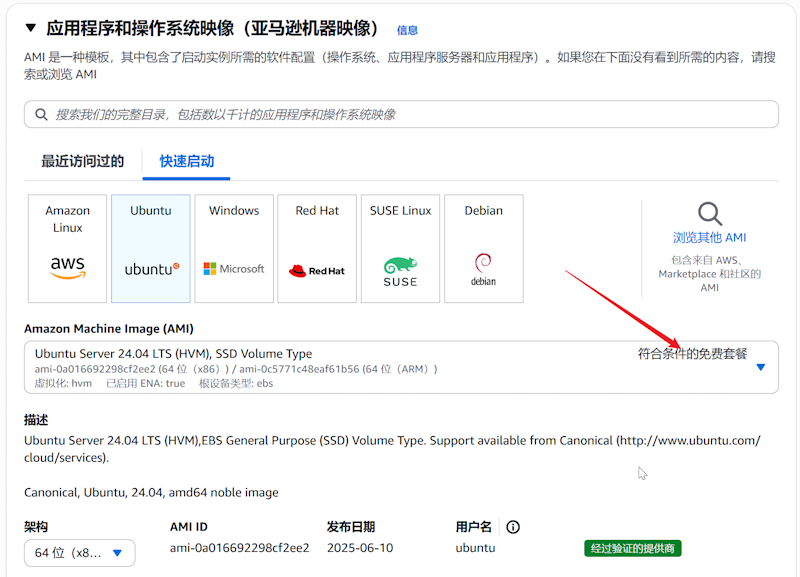Screen dimensions: 800x577
Task: Click the AMI ID value under AMI ID
Action: (240, 548)
